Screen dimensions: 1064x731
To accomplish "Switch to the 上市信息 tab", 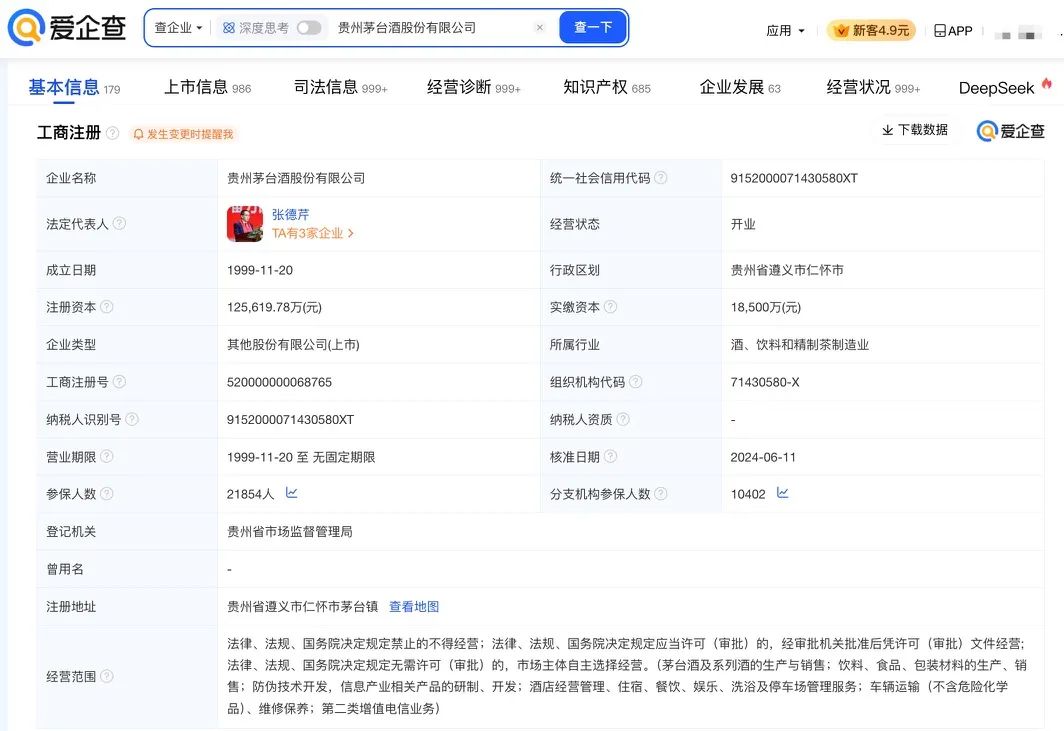I will pos(207,88).
